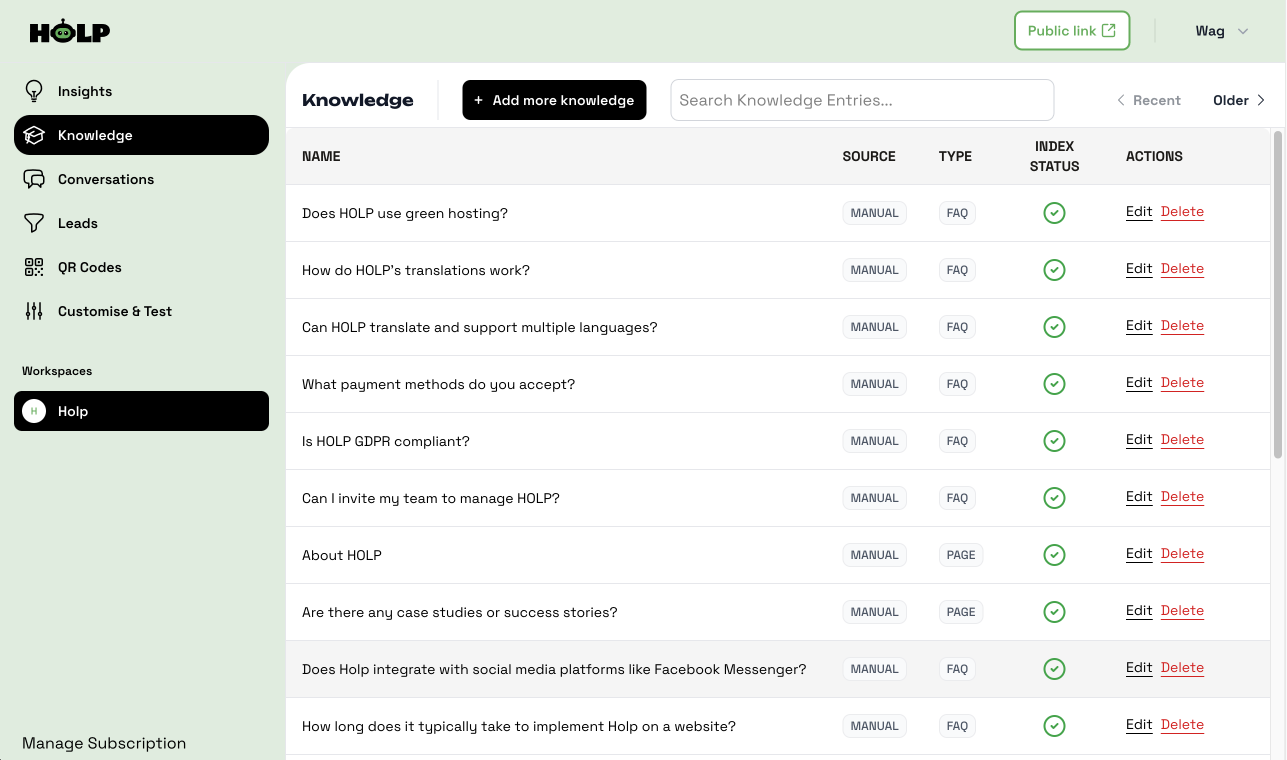Click FAQ type tag in green hosting row
The height and width of the screenshot is (760, 1287).
[957, 213]
